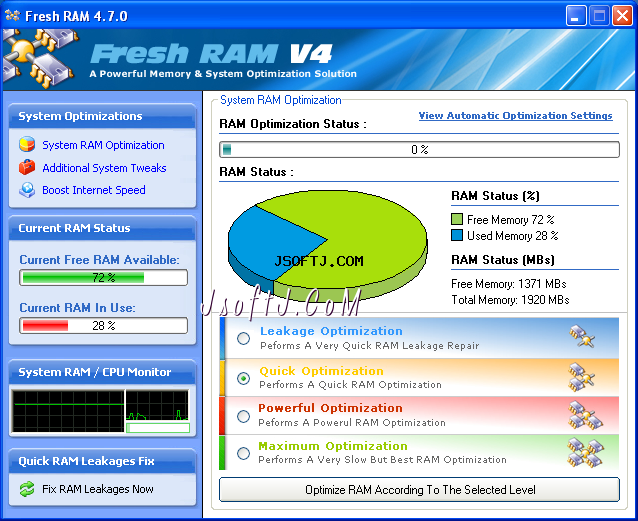638x521 pixels.
Task: Click Optimize RAM According To The Selected Level
Action: (420, 490)
